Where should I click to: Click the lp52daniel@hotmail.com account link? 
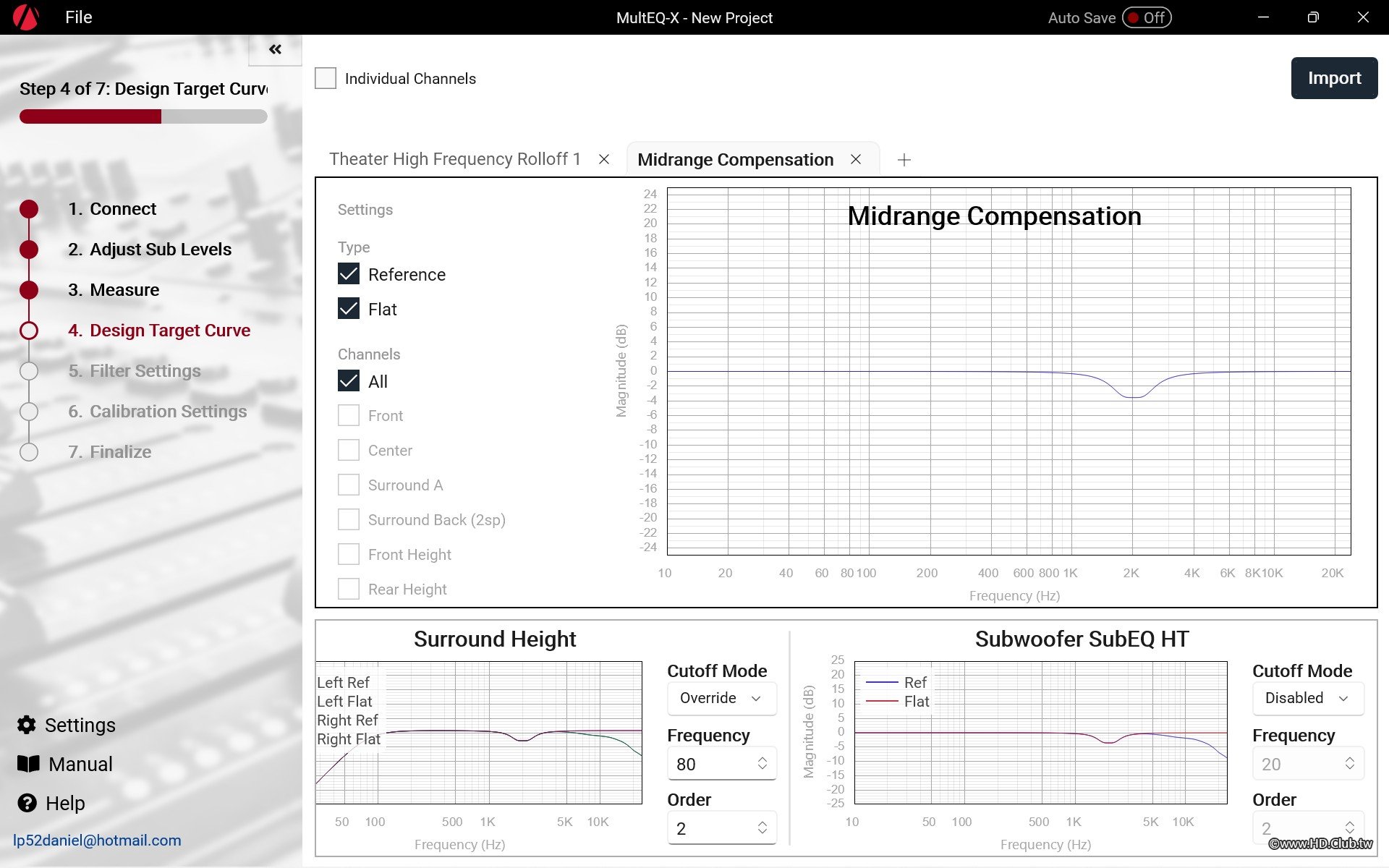(97, 841)
